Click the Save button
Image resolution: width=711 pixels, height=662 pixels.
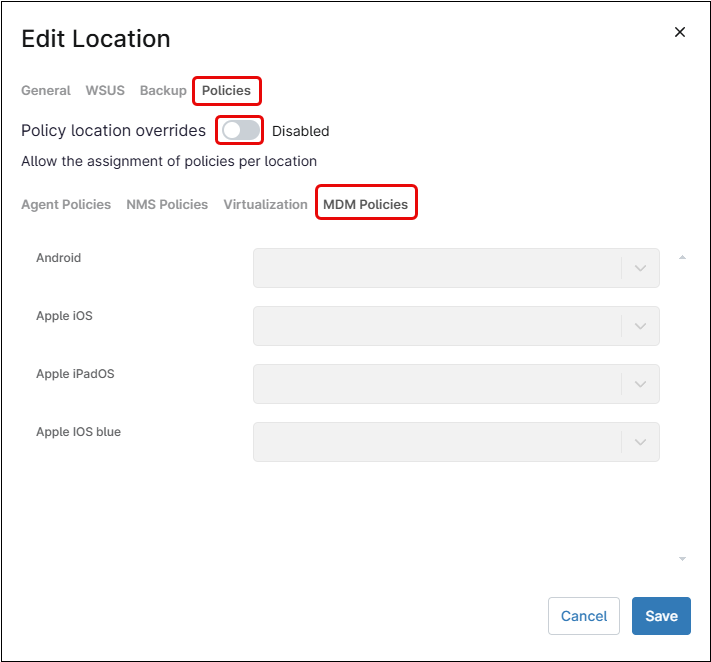pyautogui.click(x=661, y=616)
